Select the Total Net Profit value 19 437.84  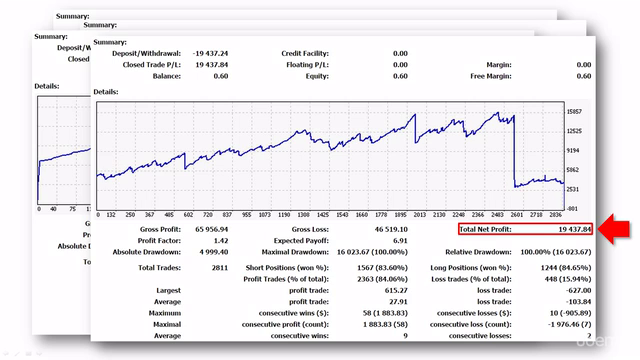click(575, 229)
